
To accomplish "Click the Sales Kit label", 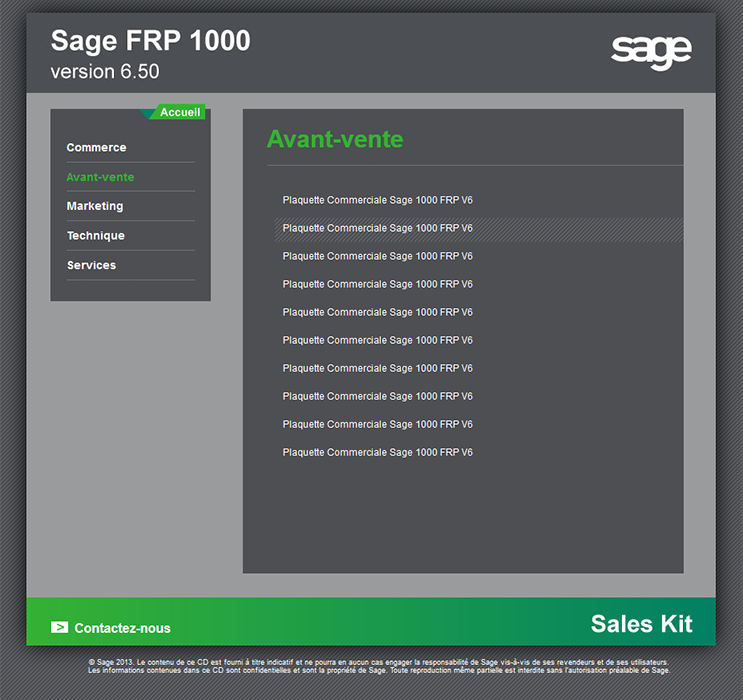I will tap(642, 624).
